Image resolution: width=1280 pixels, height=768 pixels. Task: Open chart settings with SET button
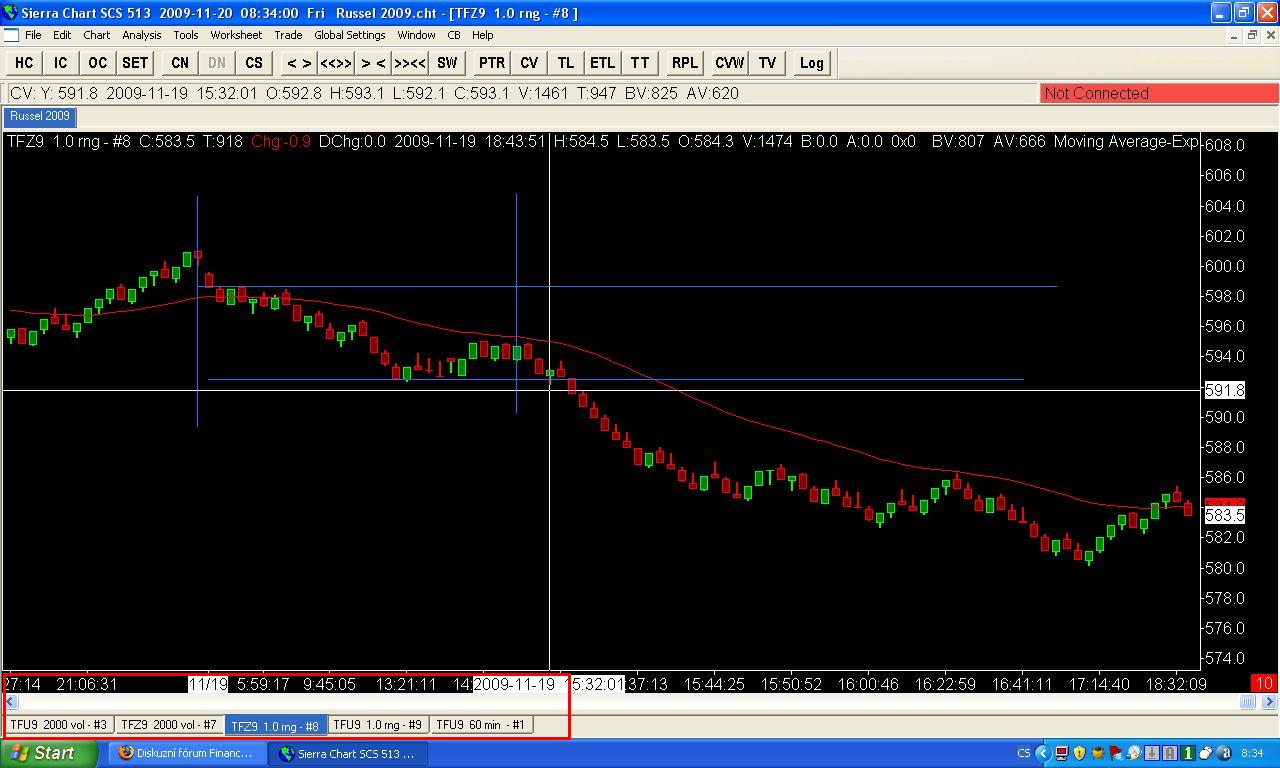click(135, 62)
